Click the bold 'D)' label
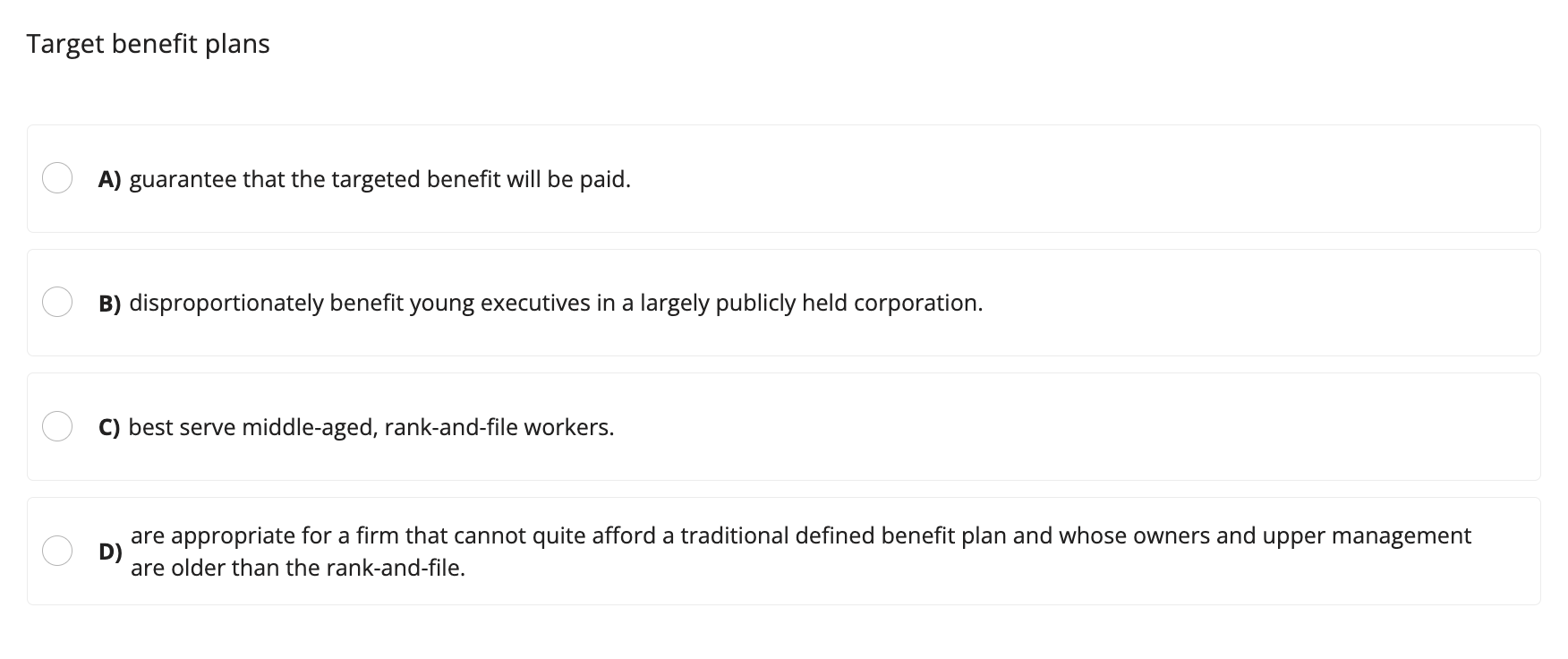 click(109, 552)
